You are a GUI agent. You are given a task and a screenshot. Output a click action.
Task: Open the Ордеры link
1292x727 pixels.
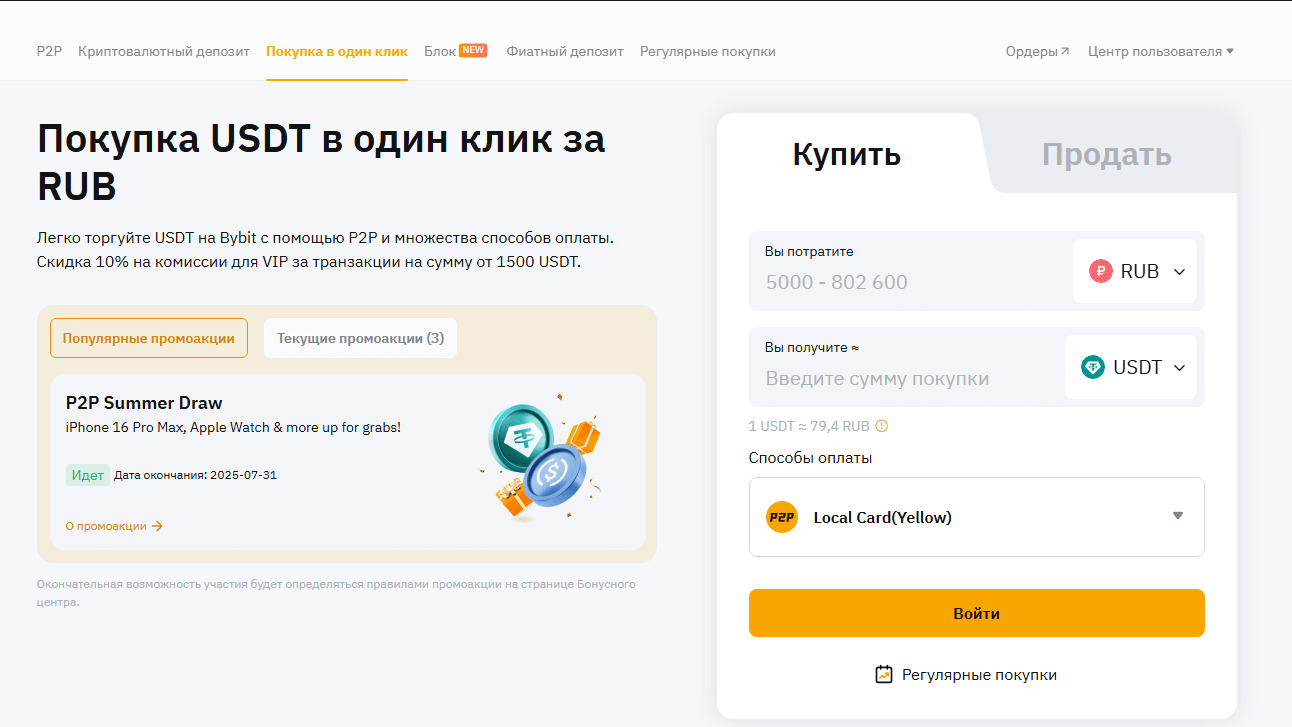tap(1037, 51)
